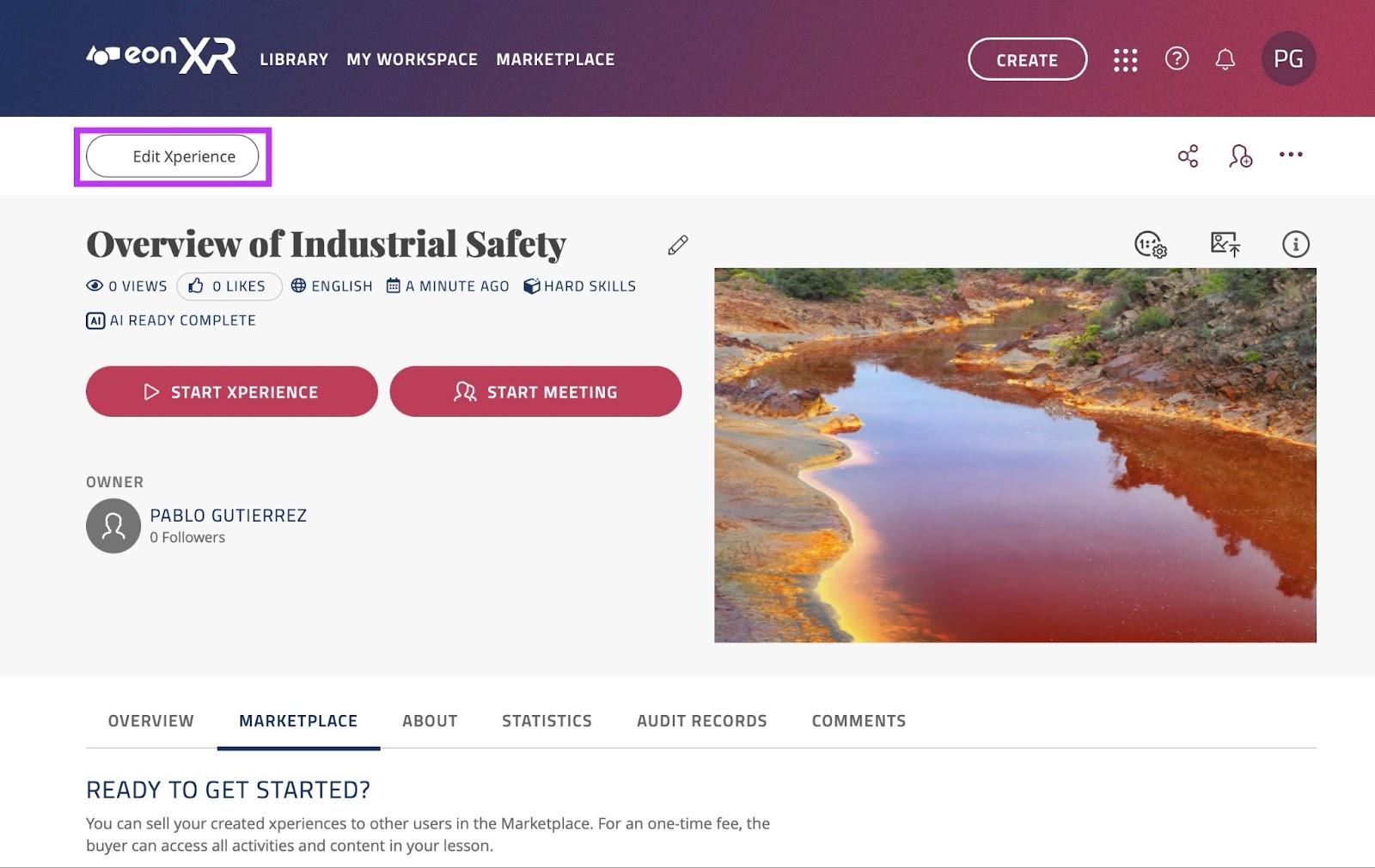This screenshot has width=1375, height=868.
Task: Click the Edit Xperience button
Action: pyautogui.click(x=173, y=156)
